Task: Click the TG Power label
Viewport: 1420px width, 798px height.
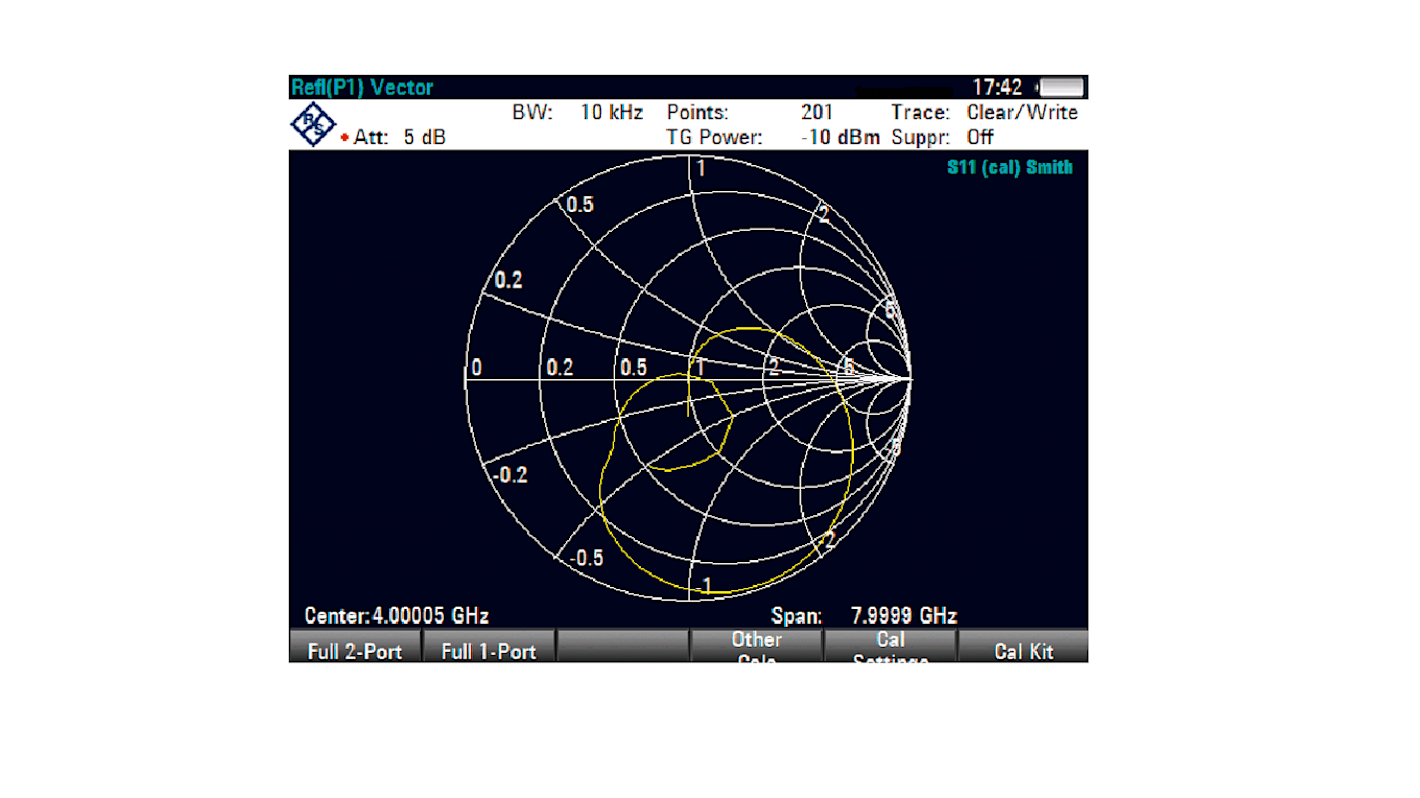Action: (714, 138)
